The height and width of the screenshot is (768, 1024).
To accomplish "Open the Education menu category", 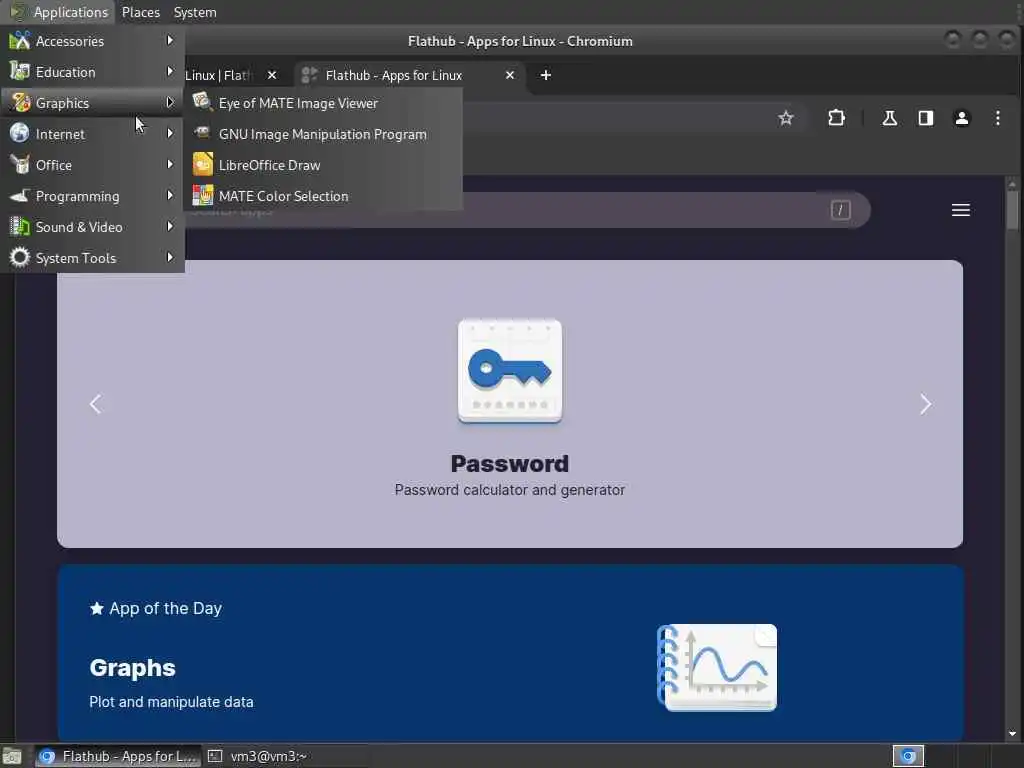I will [92, 72].
